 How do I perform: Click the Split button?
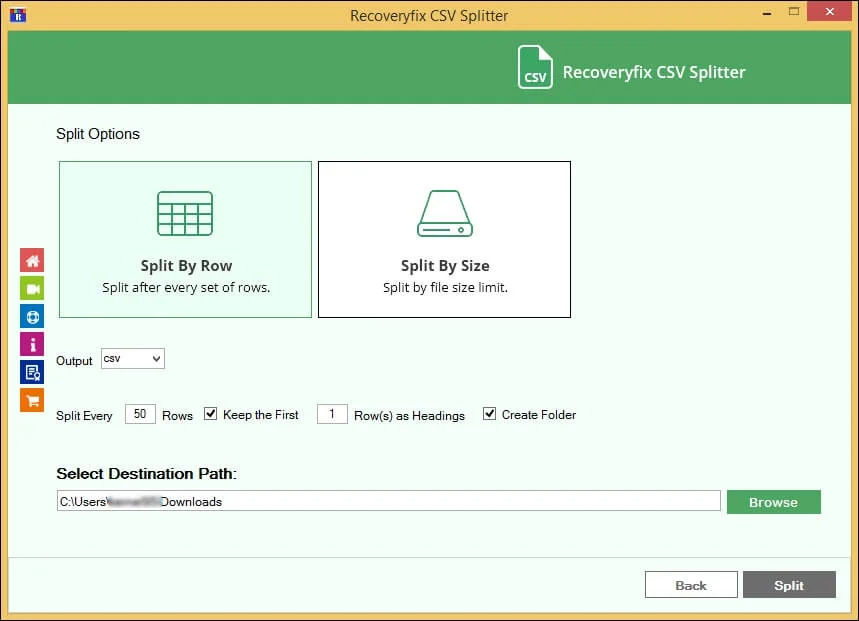pos(789,585)
